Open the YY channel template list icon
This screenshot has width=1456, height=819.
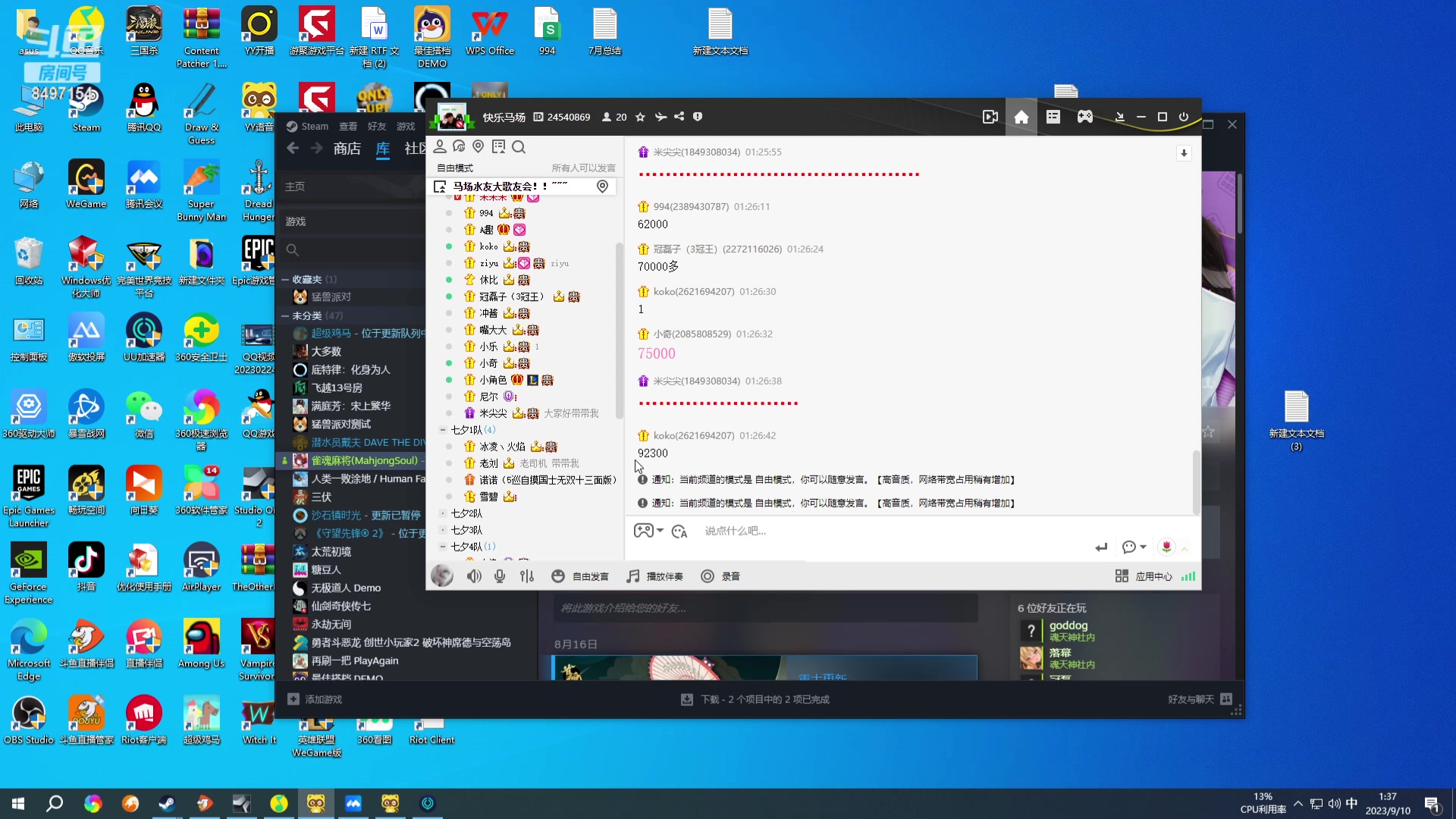point(1053,117)
